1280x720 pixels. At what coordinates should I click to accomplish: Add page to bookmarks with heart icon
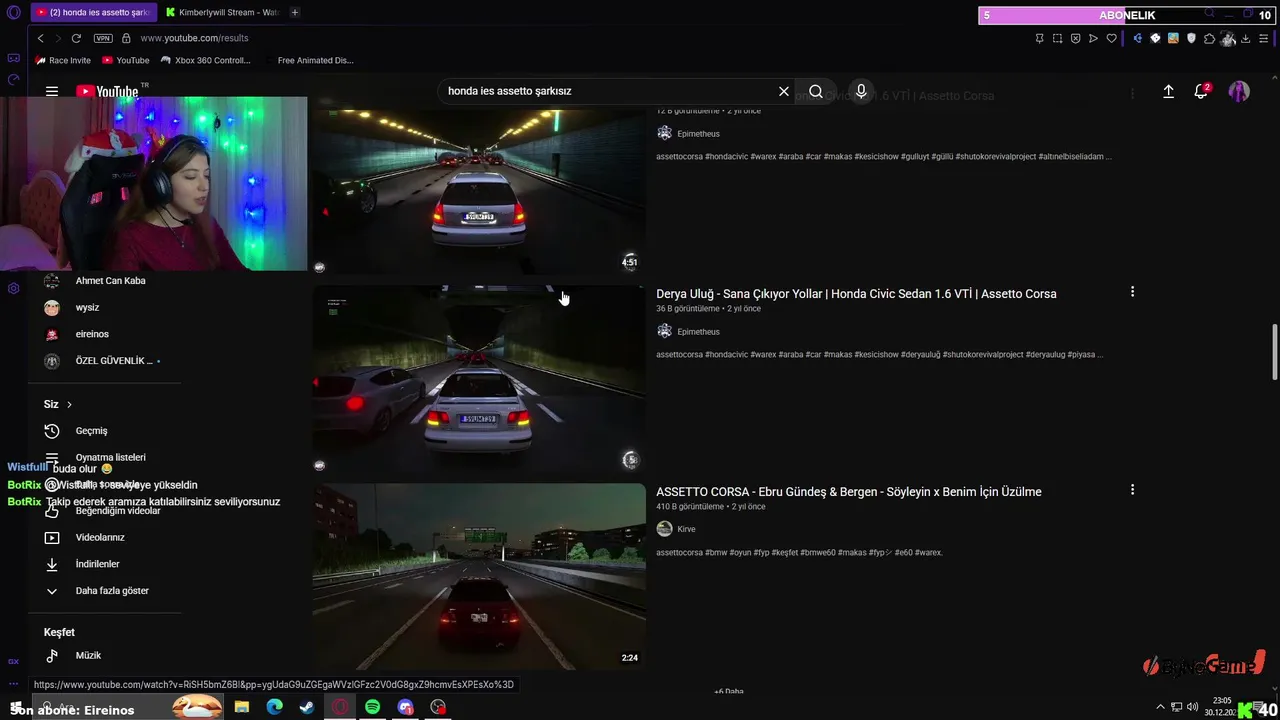pyautogui.click(x=1111, y=38)
